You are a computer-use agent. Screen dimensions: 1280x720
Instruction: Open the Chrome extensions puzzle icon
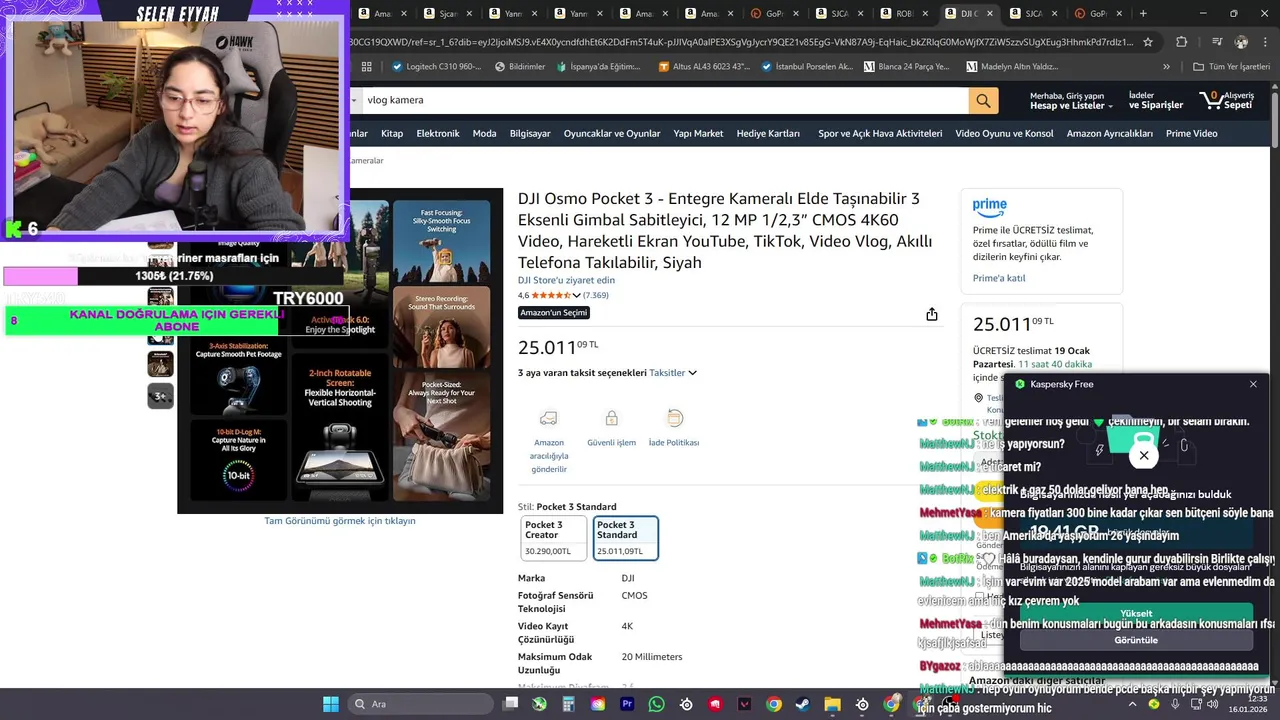(x=1182, y=42)
